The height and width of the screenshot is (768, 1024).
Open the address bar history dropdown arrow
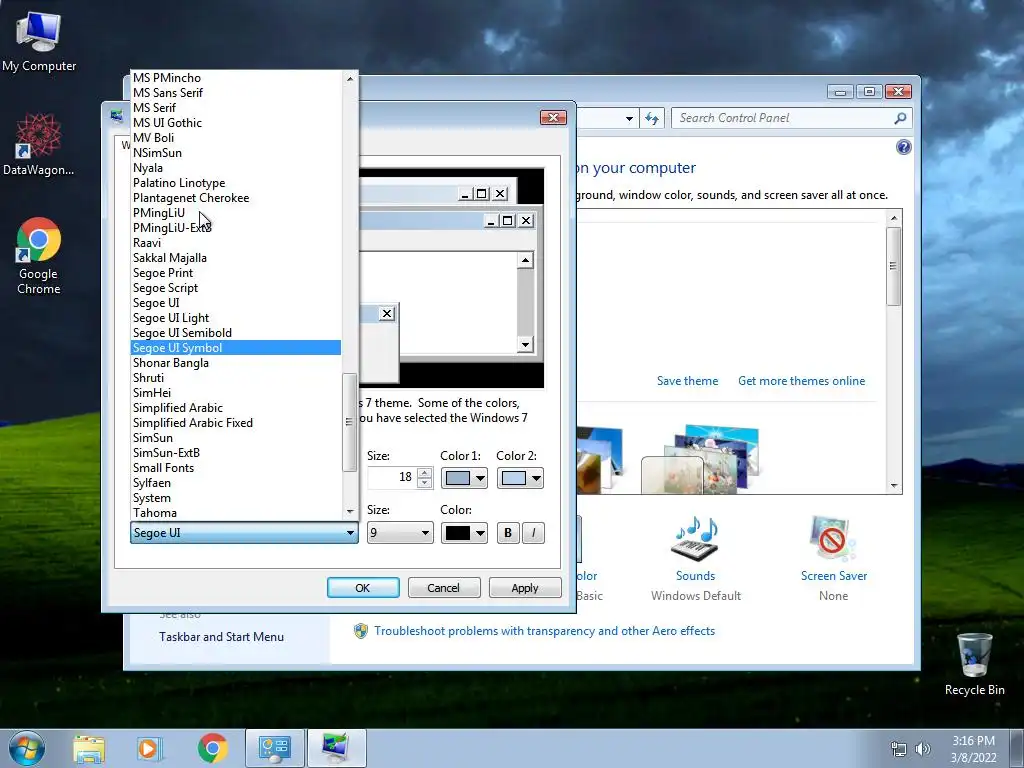(x=629, y=119)
